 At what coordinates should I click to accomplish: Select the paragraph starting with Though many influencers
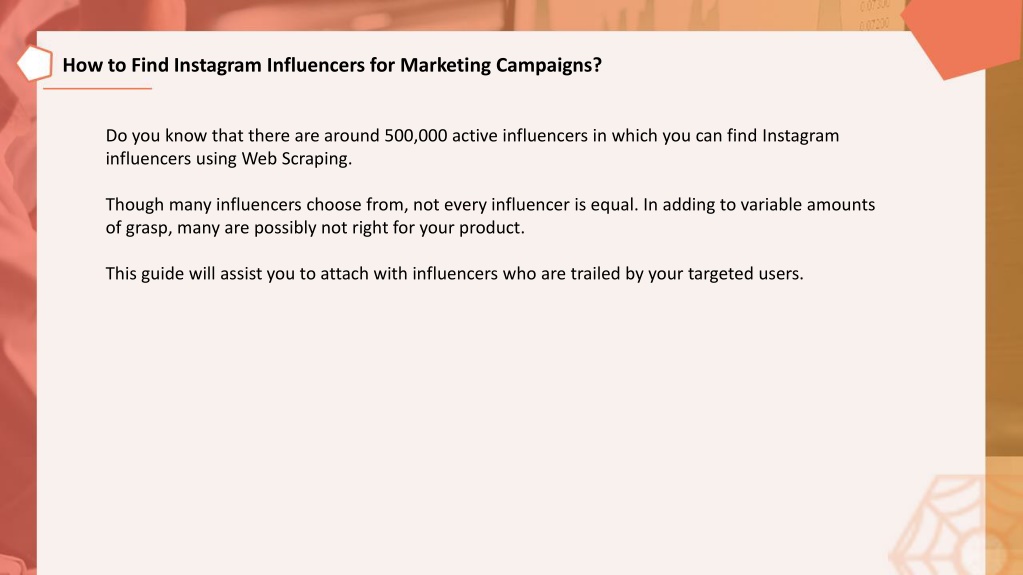(490, 216)
